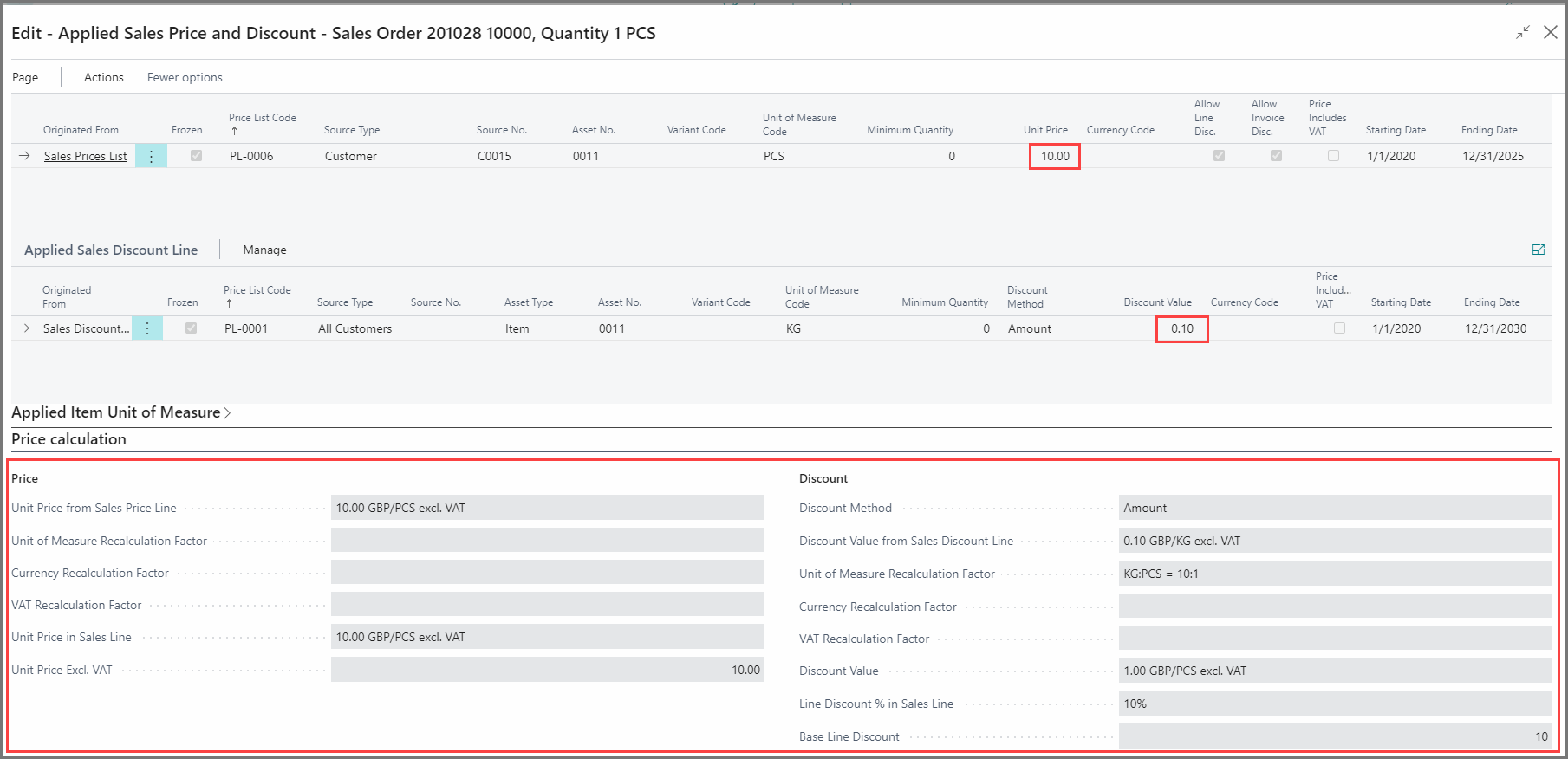1568x759 pixels.
Task: Select the Sales Discount row arrow
Action: pos(24,328)
